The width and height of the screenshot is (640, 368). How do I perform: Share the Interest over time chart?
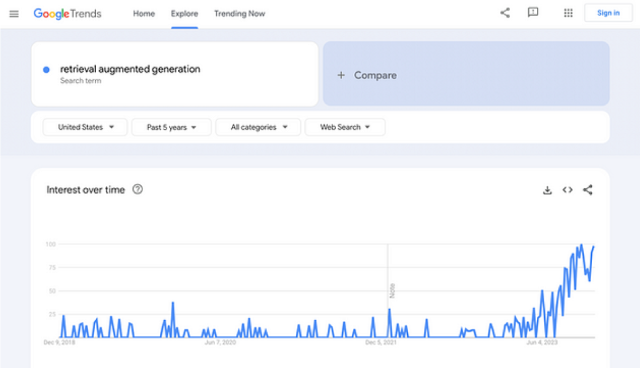coord(588,190)
